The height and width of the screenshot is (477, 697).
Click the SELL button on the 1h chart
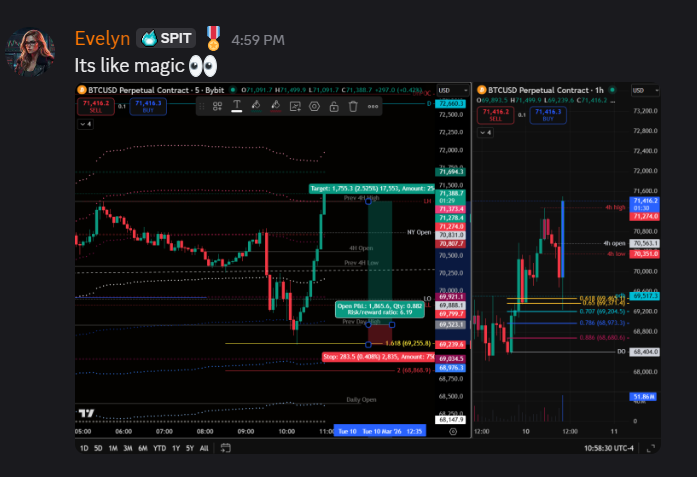click(496, 115)
